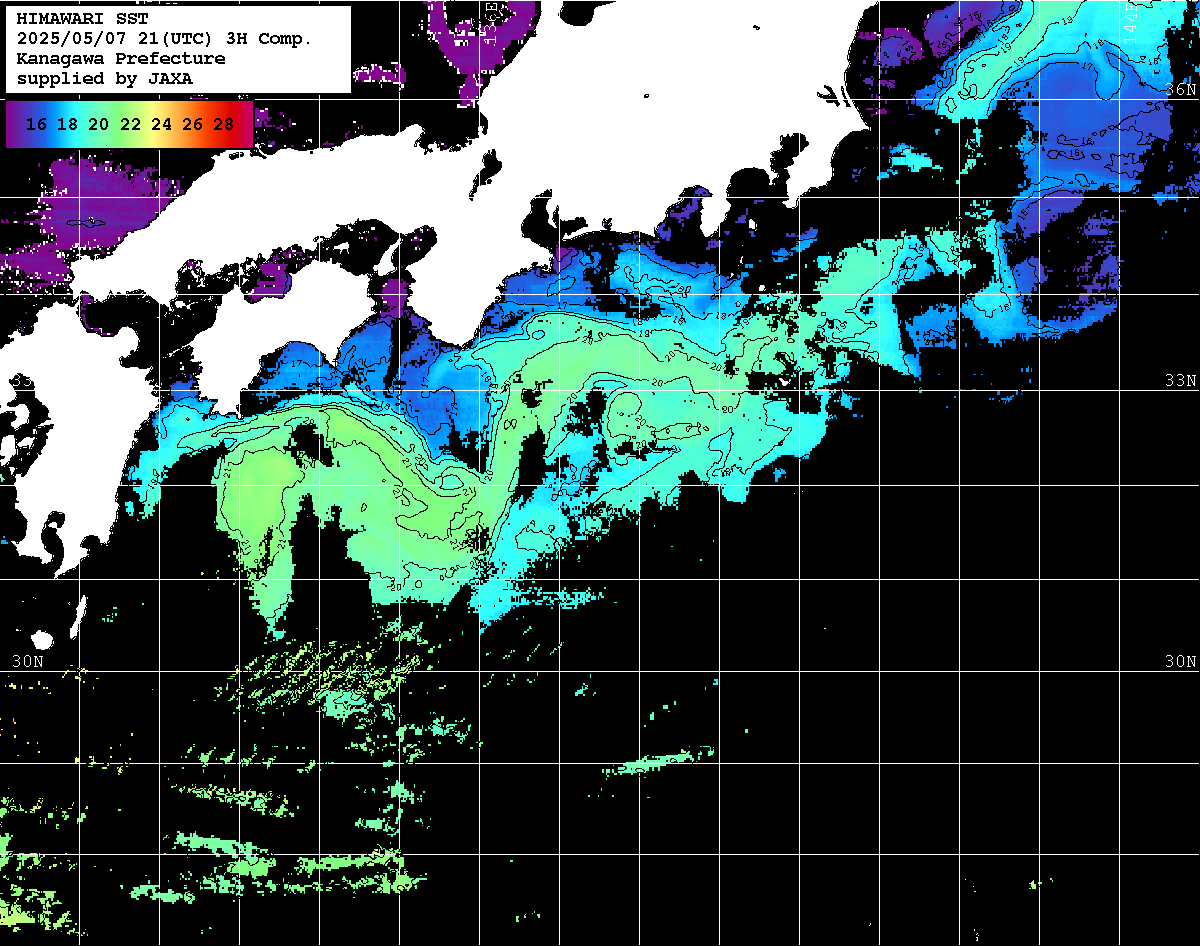Click the 16 value on the color legend
This screenshot has width=1200, height=946.
(37, 125)
